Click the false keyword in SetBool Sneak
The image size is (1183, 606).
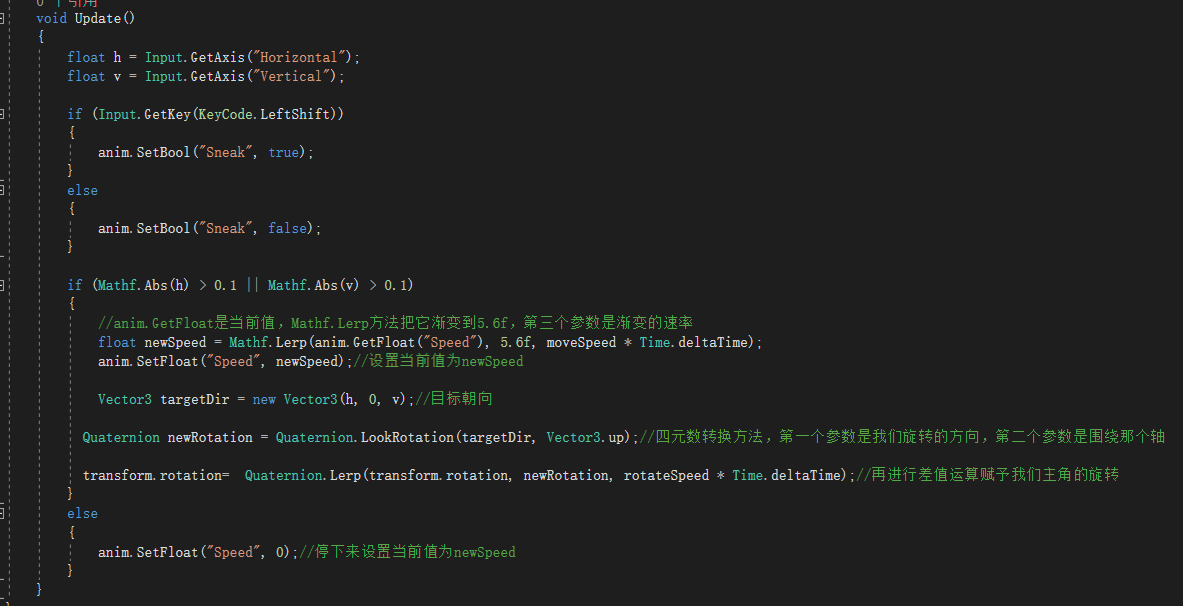click(x=288, y=228)
